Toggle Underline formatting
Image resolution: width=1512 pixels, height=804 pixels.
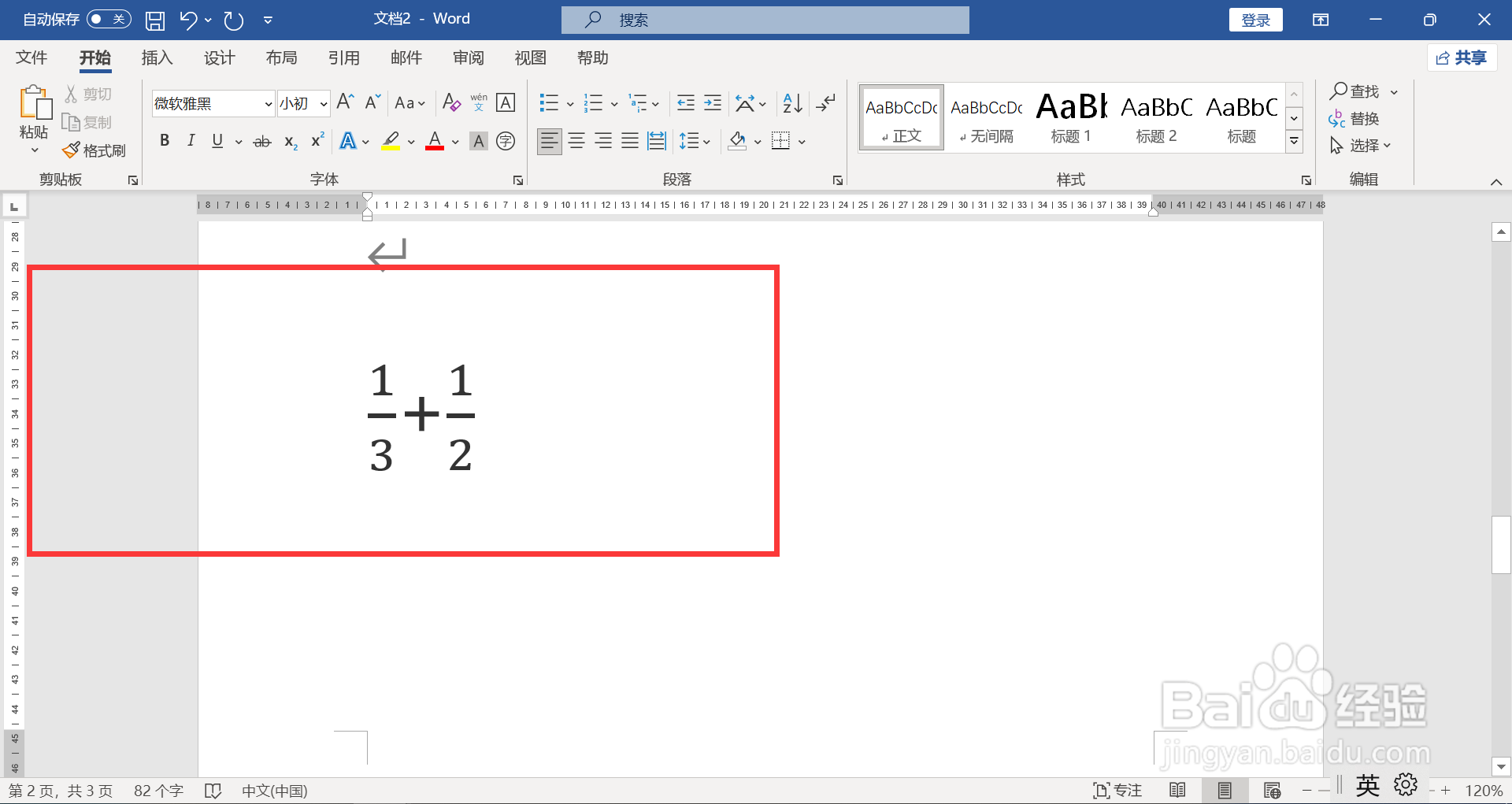pos(217,141)
